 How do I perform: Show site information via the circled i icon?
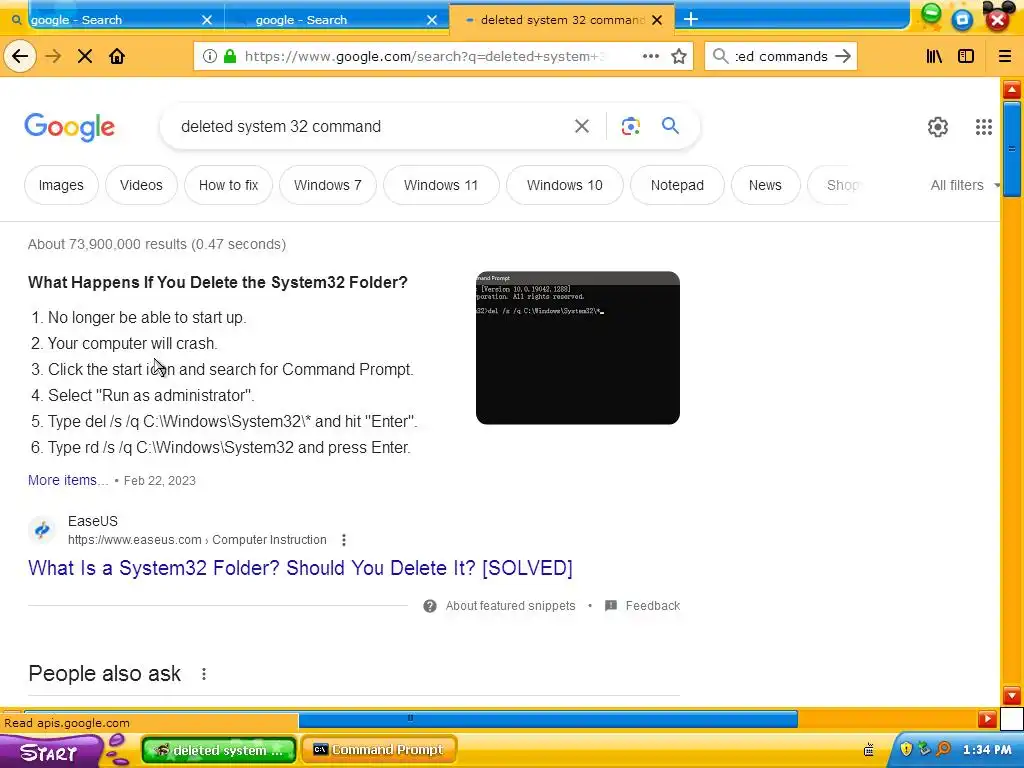point(210,56)
